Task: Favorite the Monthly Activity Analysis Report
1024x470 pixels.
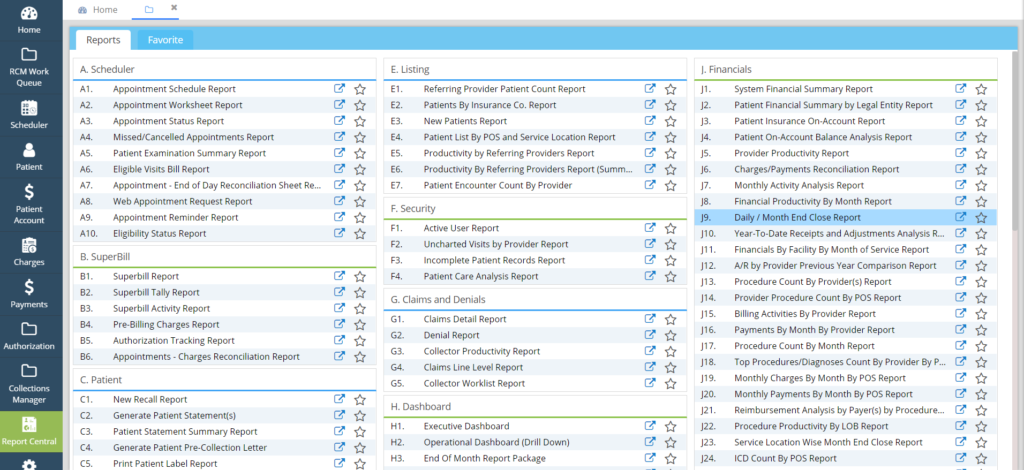Action: click(x=981, y=186)
